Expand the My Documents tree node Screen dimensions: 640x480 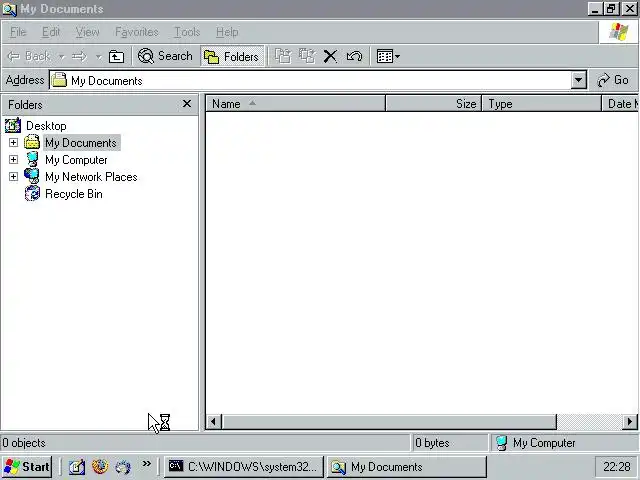tap(13, 142)
